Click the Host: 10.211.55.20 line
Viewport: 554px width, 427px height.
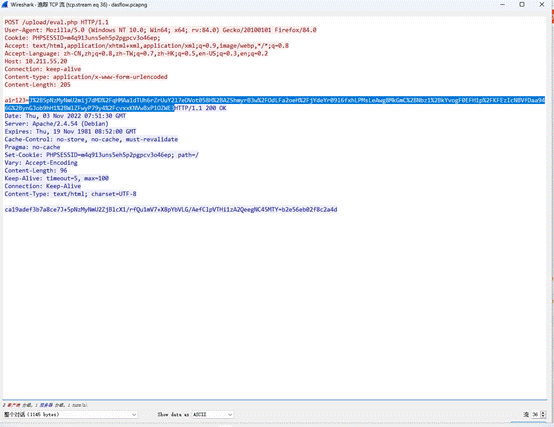(36, 61)
